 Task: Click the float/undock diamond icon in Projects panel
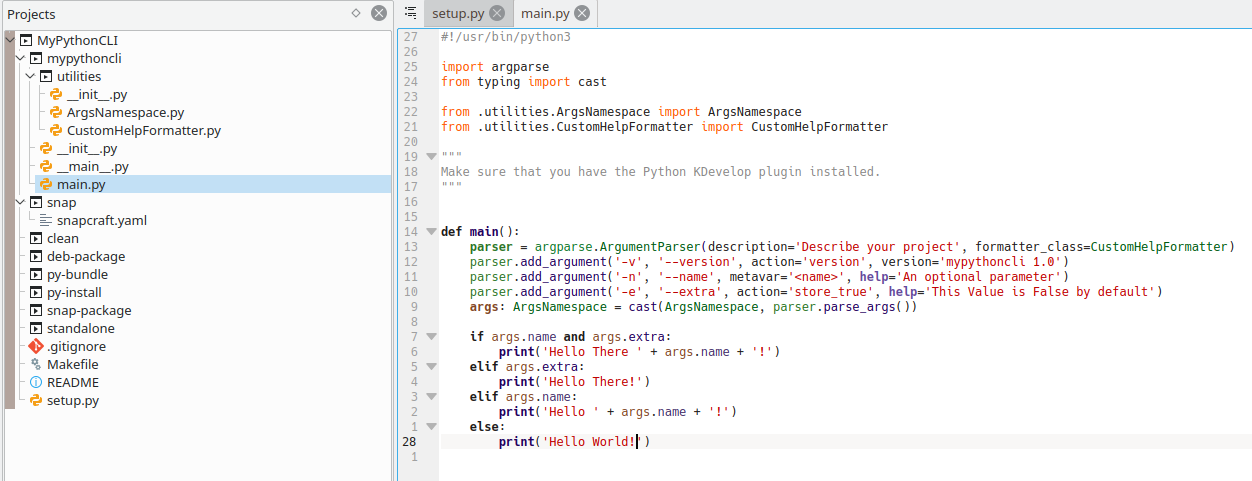tap(355, 13)
